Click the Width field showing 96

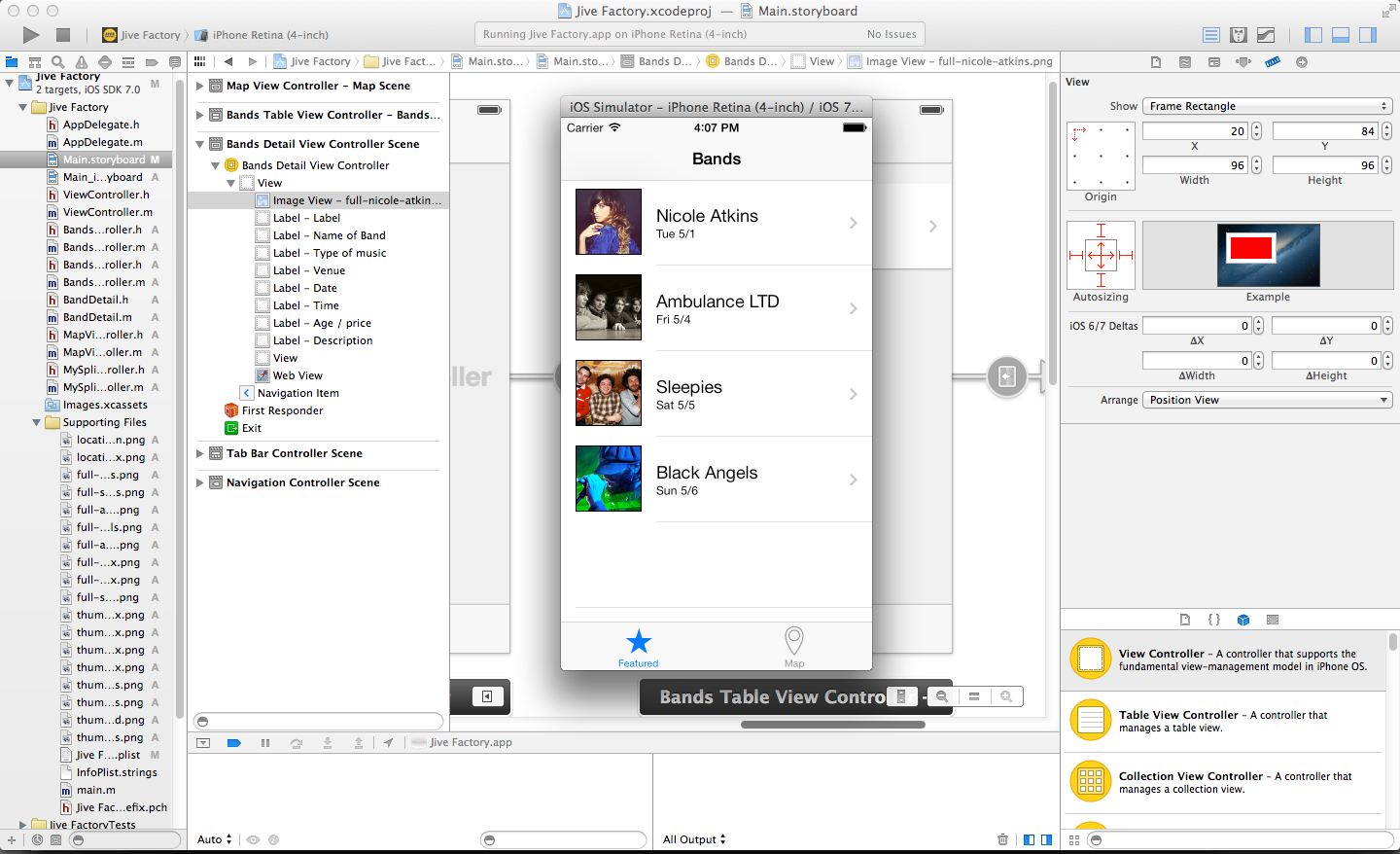click(x=1195, y=165)
